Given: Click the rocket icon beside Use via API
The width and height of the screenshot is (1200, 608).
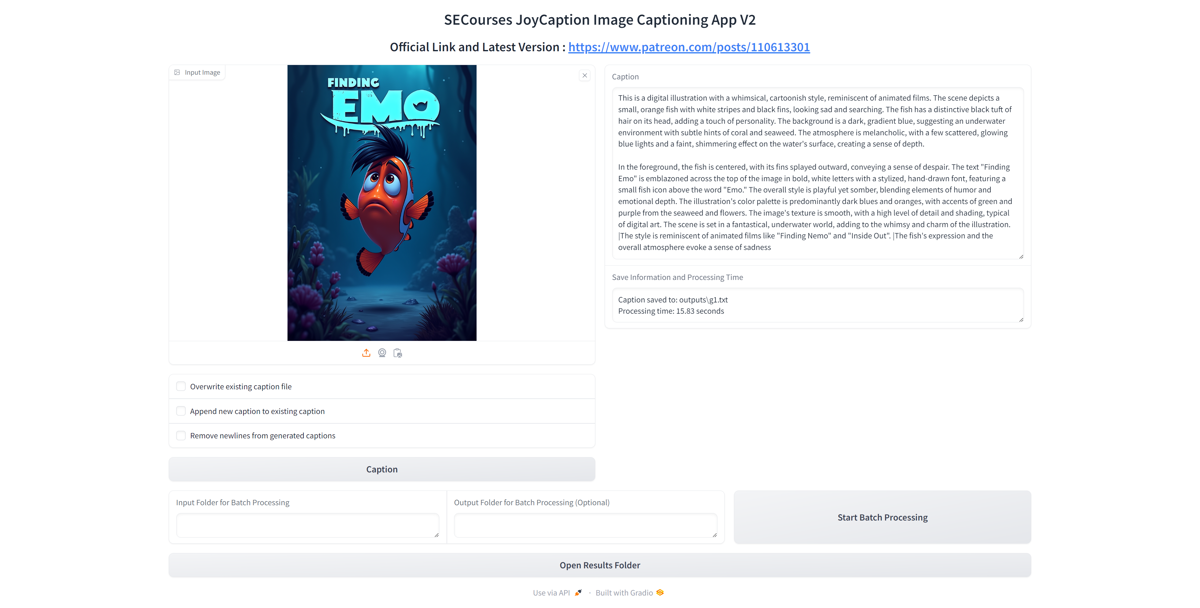Looking at the screenshot, I should tap(578, 593).
